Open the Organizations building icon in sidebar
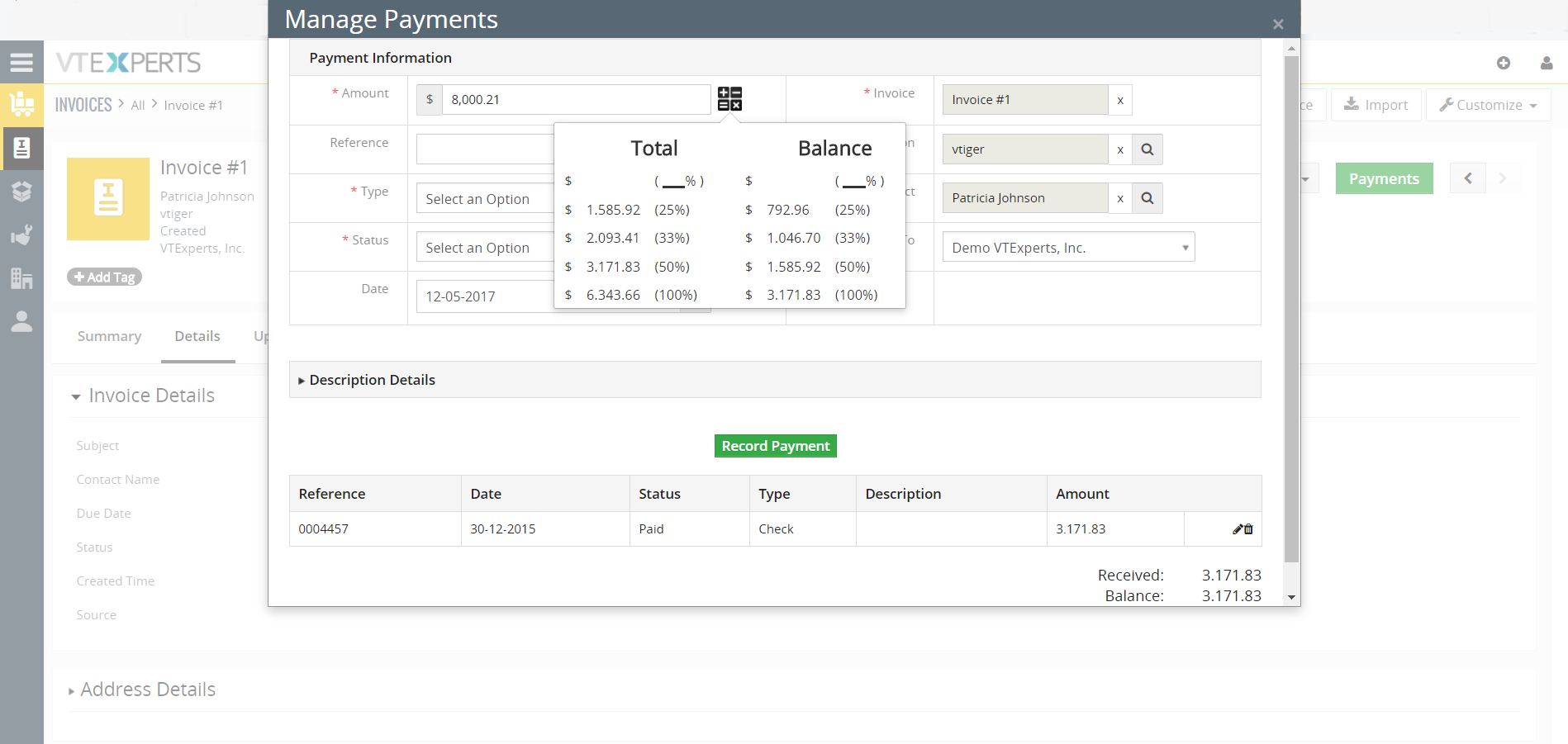This screenshot has height=744, width=1568. pos(21,278)
